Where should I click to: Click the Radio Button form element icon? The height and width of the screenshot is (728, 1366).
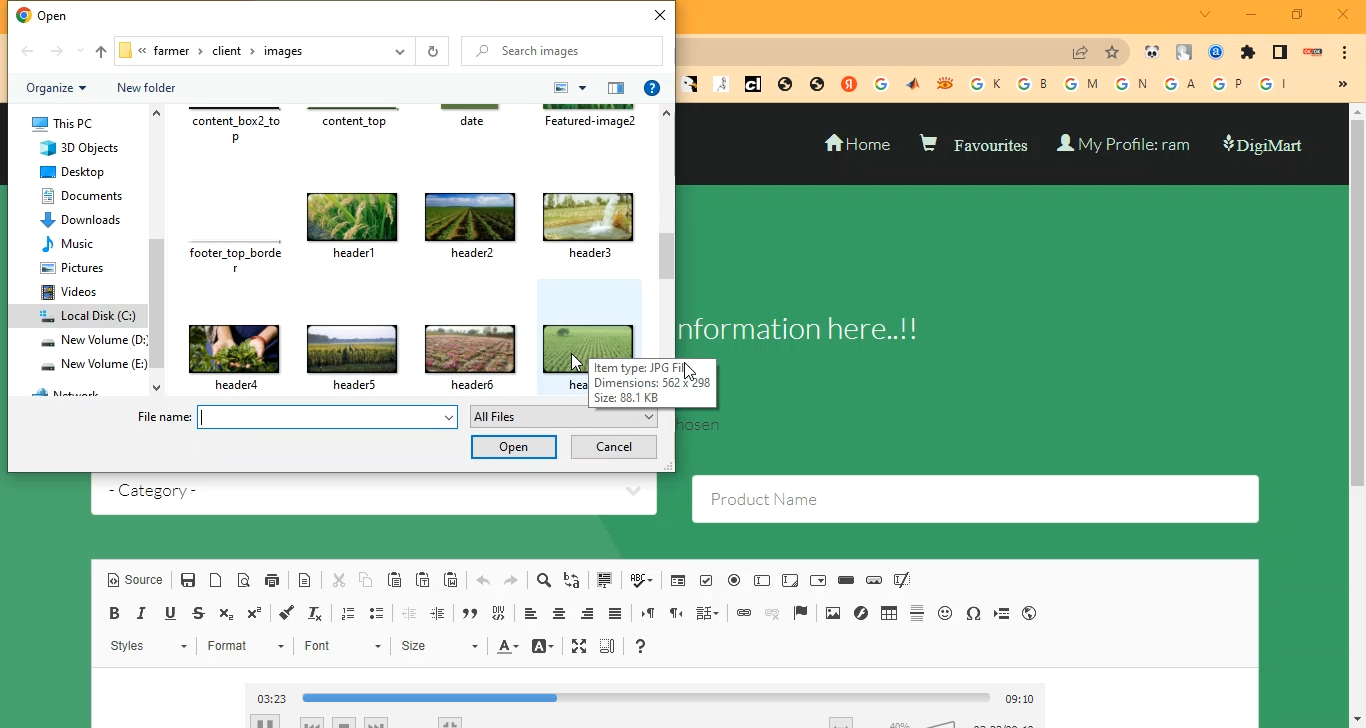(734, 581)
